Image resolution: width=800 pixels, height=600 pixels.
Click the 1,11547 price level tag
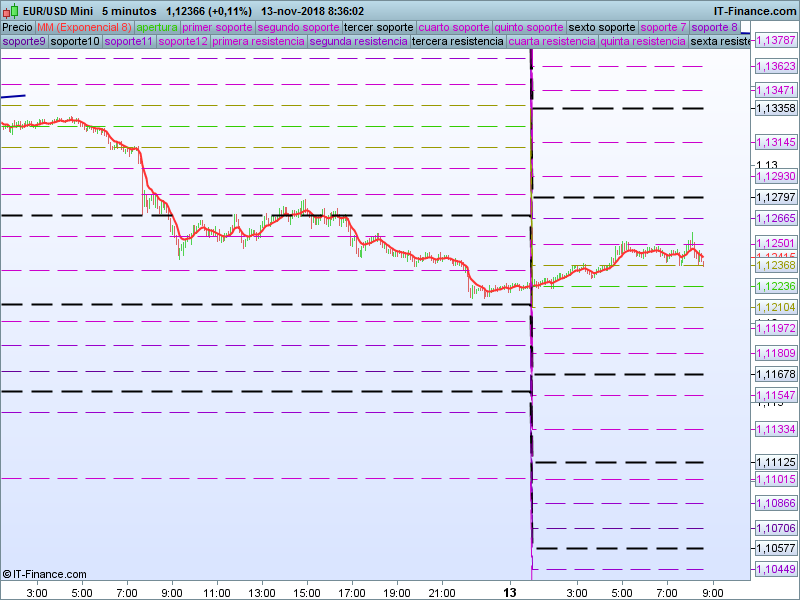(776, 395)
